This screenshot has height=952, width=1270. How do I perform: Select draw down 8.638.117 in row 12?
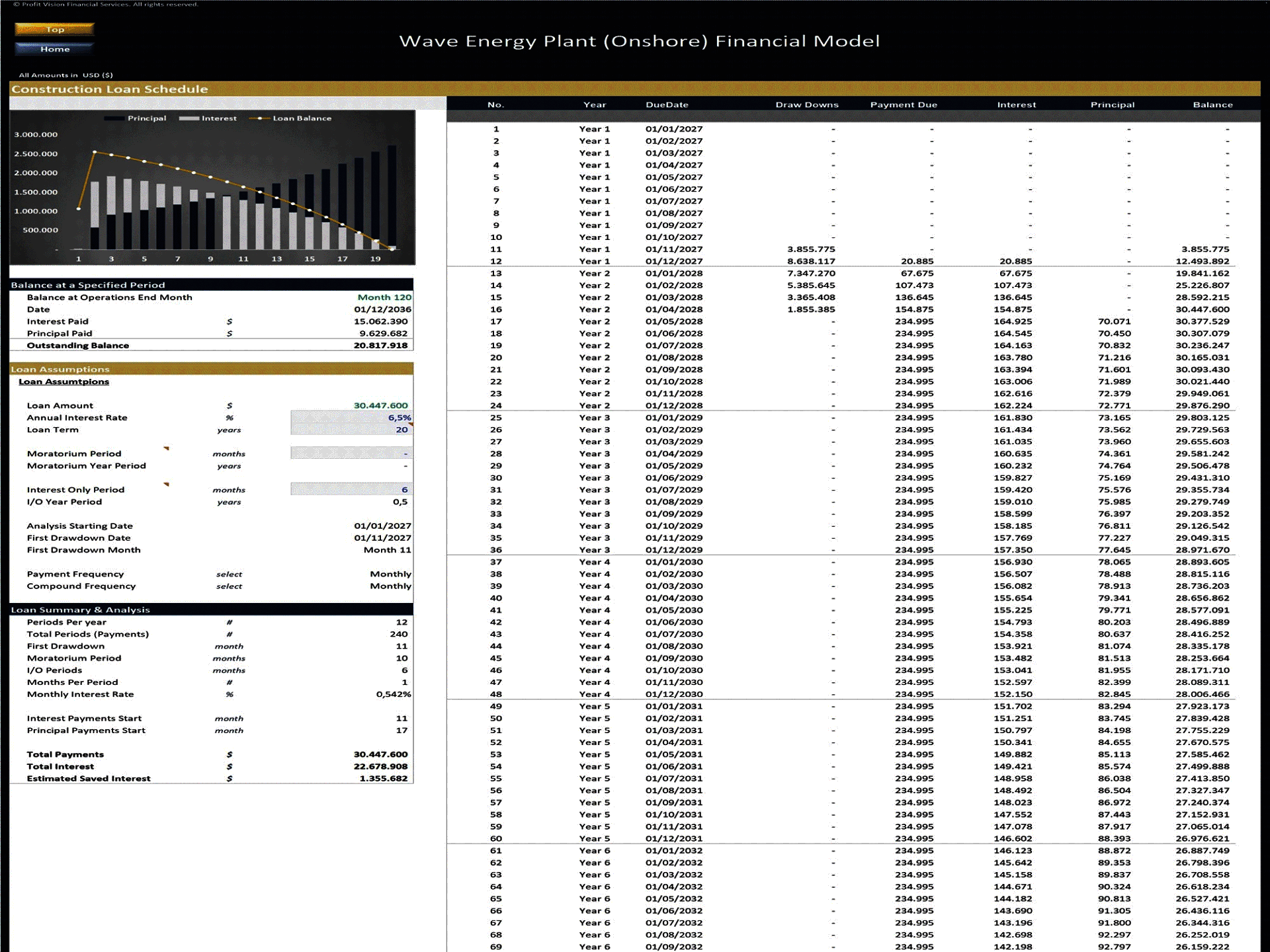pos(811,261)
